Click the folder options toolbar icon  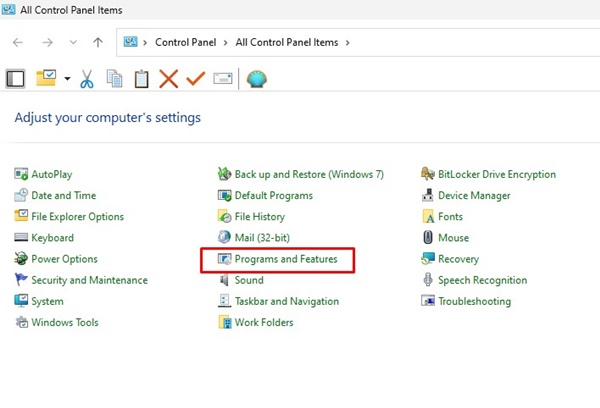tap(46, 78)
